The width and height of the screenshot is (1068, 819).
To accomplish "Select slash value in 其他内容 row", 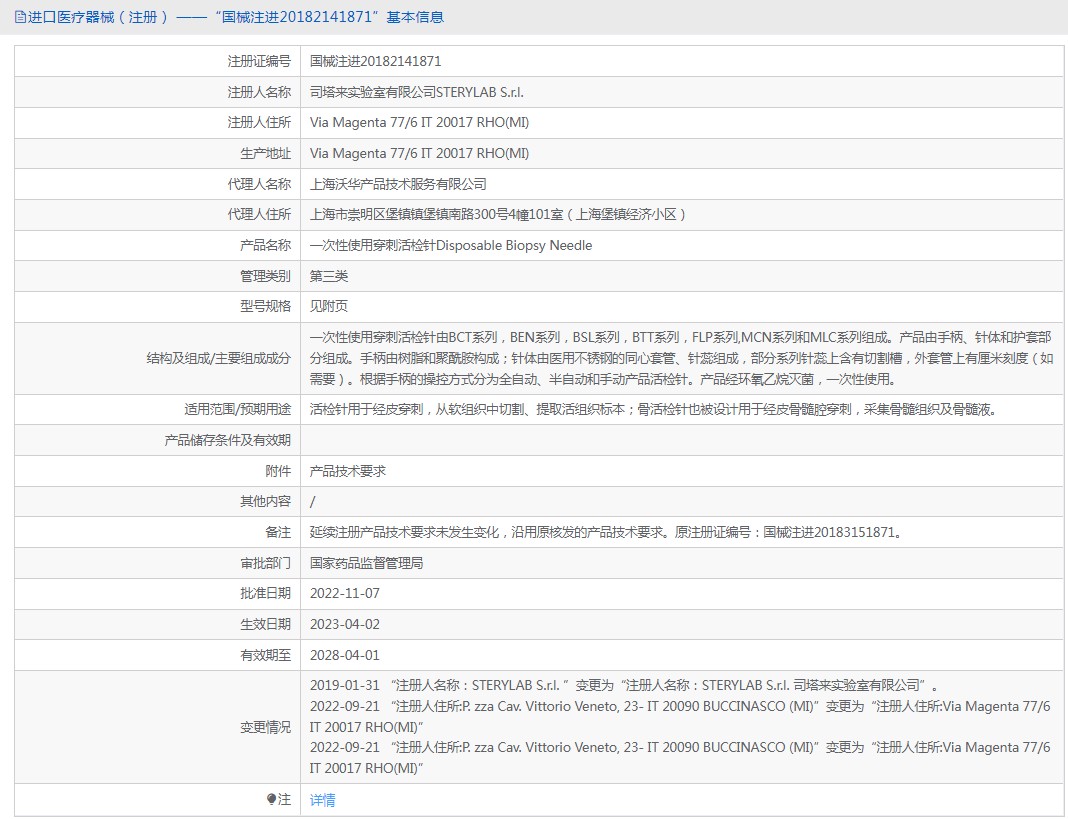I will coord(313,501).
